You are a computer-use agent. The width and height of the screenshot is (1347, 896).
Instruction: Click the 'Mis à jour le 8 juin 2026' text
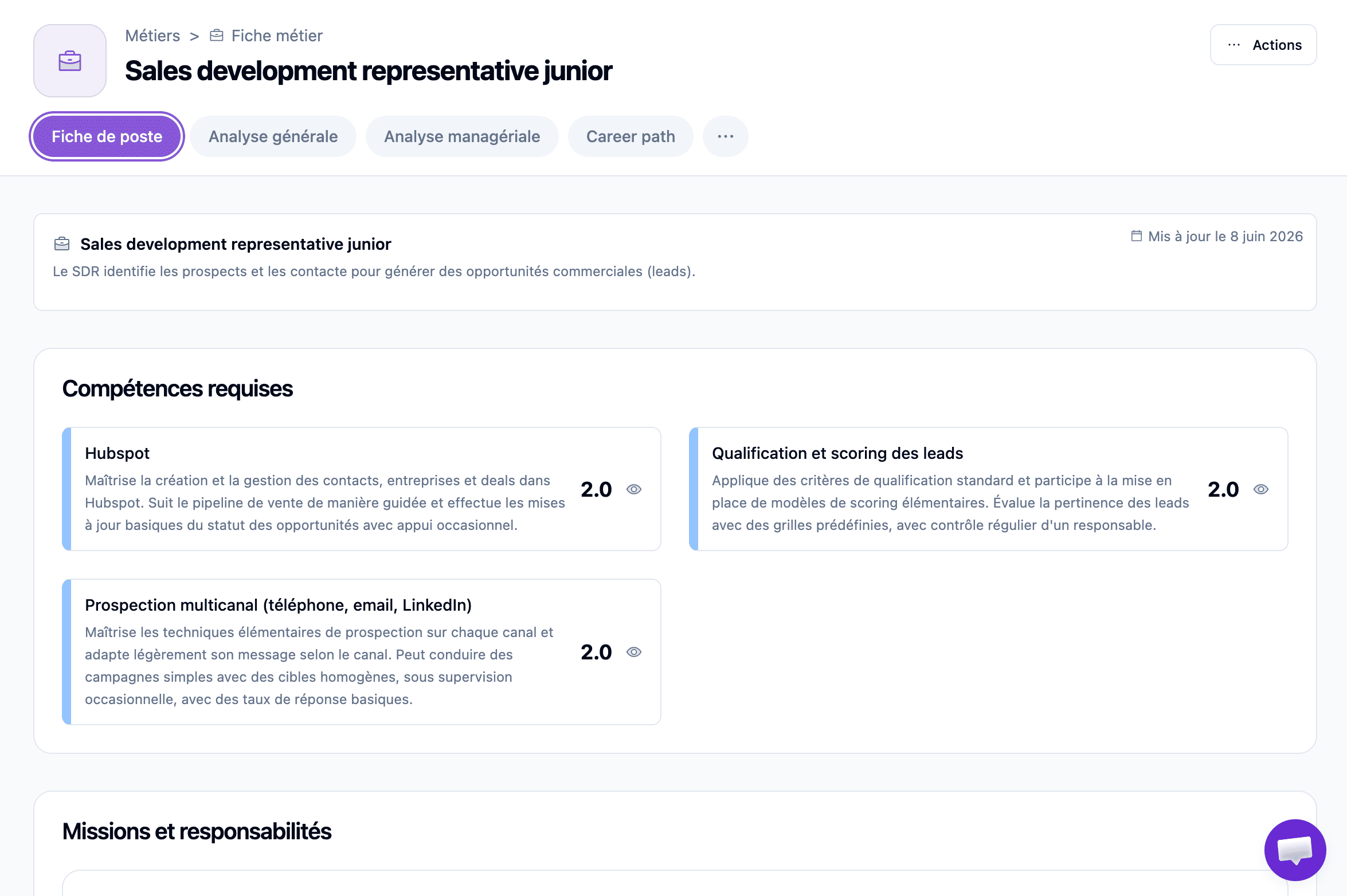click(1225, 236)
